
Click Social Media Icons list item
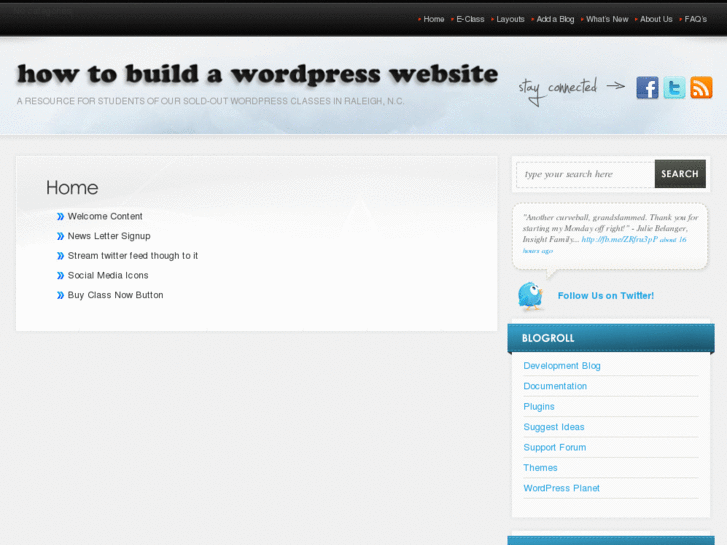[x=108, y=276]
